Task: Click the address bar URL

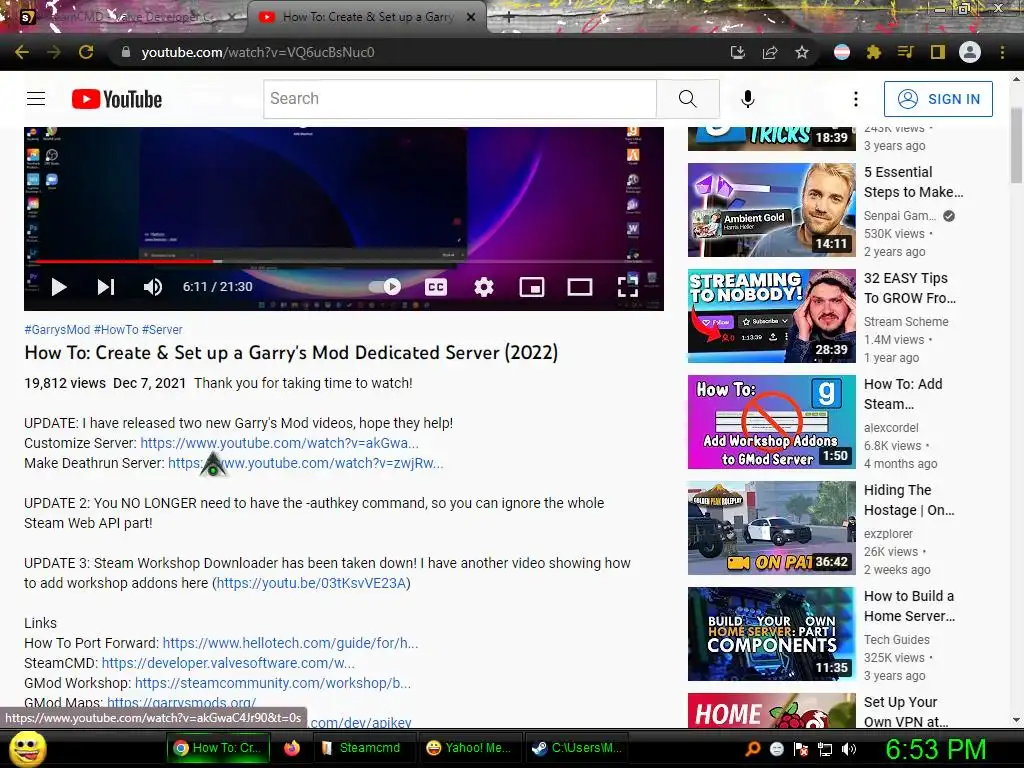Action: coord(258,52)
